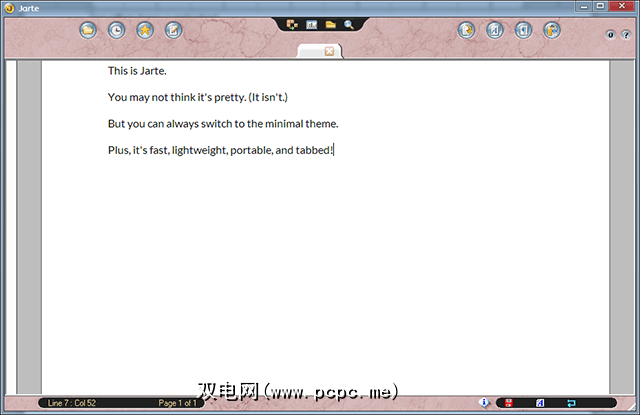
Task: Click the 'Page 1 of 1' status indicator
Action: pos(178,403)
